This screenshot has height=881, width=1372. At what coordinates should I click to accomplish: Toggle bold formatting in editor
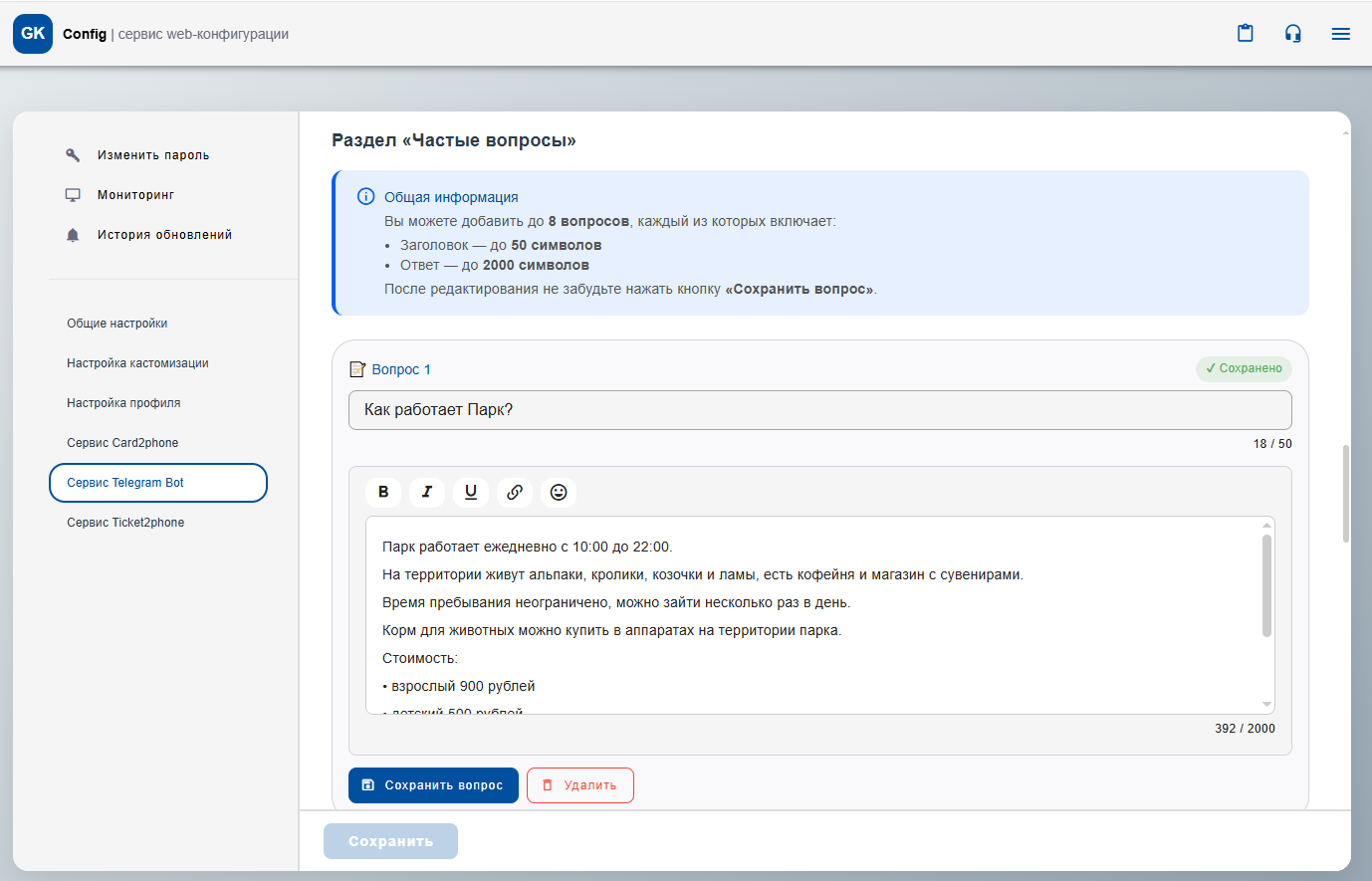tap(383, 492)
